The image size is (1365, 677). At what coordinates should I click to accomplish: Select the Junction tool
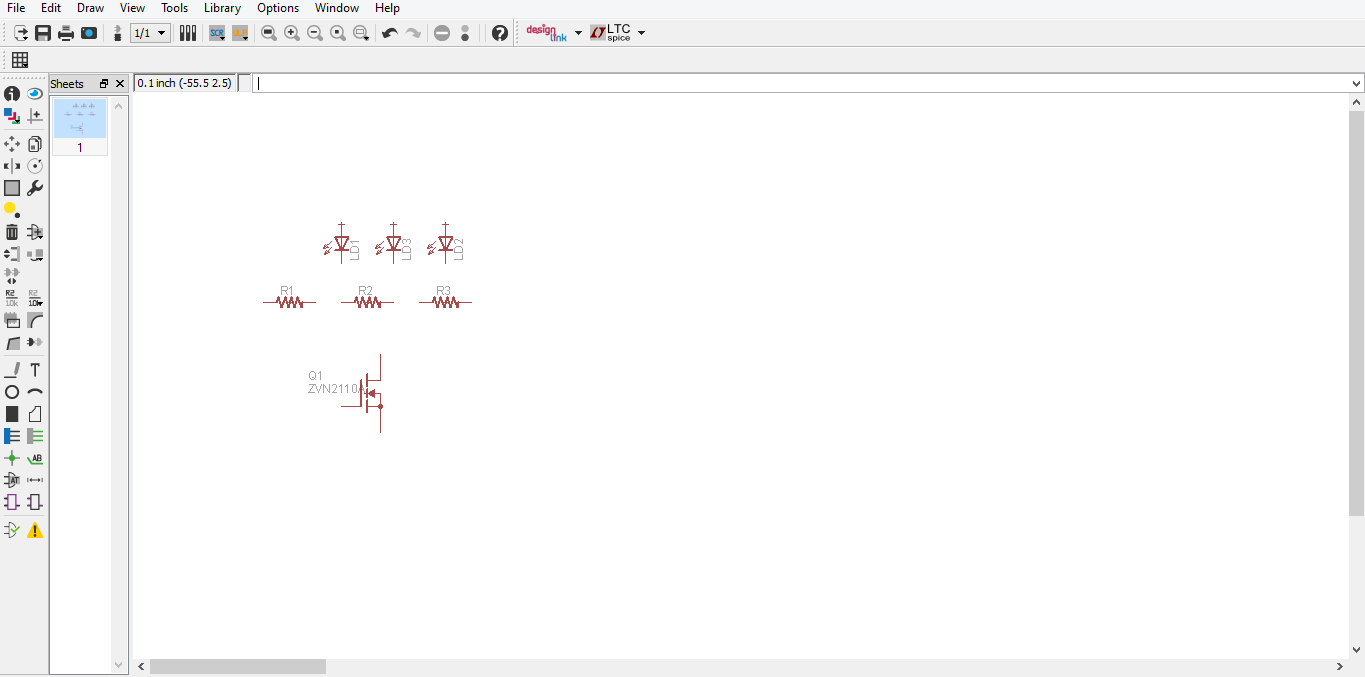pyautogui.click(x=12, y=458)
